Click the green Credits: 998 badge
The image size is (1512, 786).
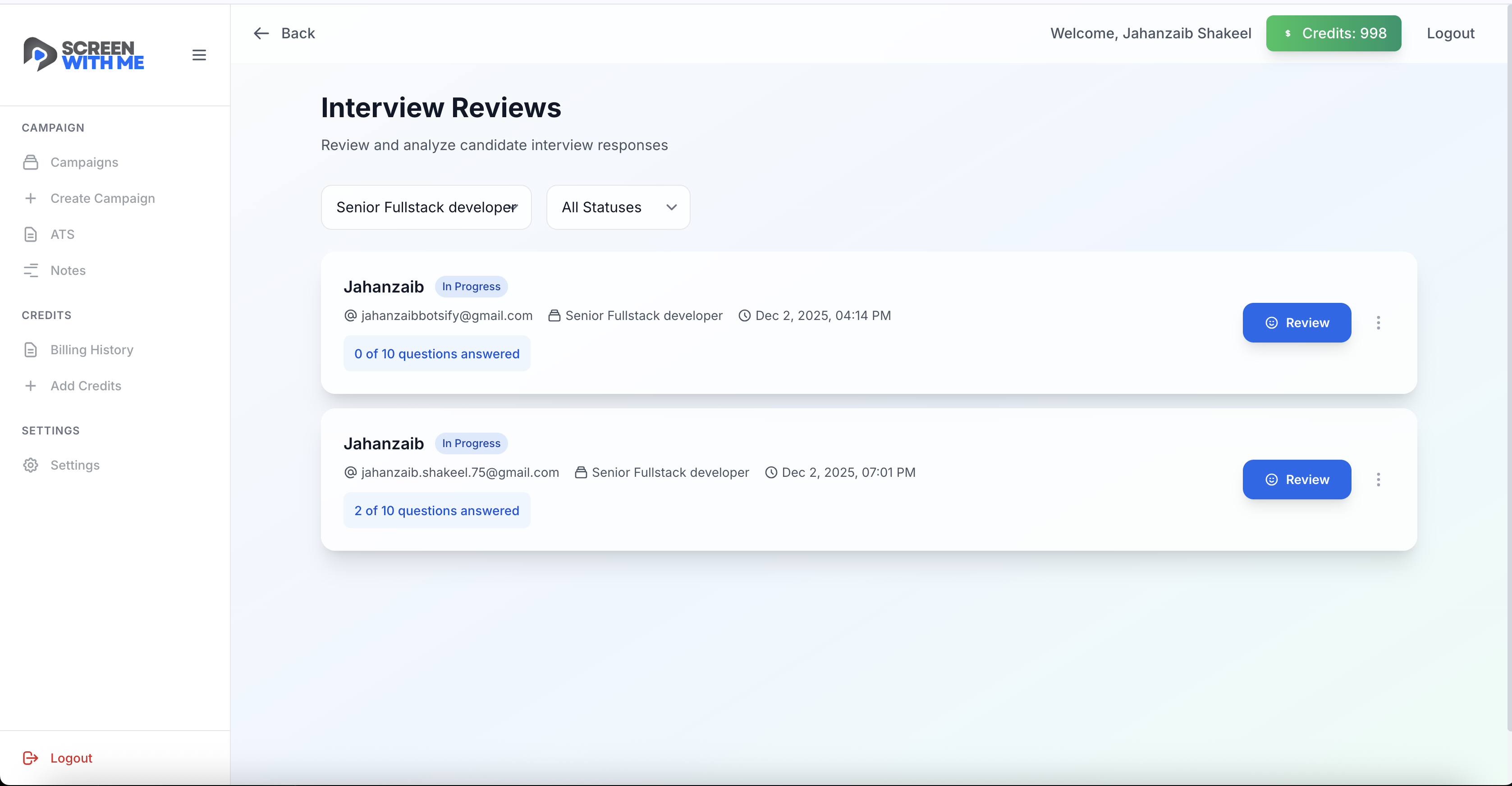pos(1333,33)
